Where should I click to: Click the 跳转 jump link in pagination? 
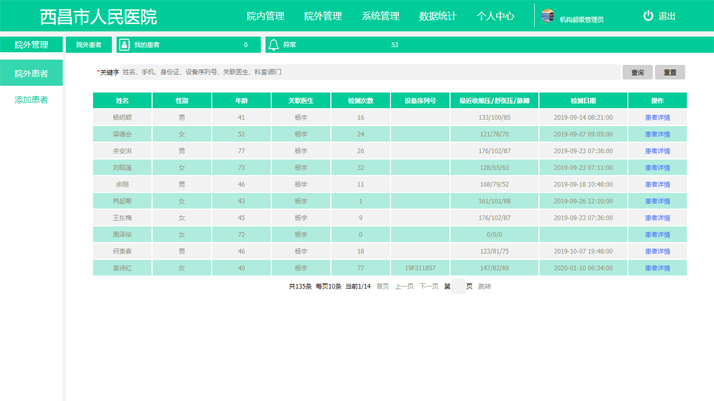click(x=484, y=287)
